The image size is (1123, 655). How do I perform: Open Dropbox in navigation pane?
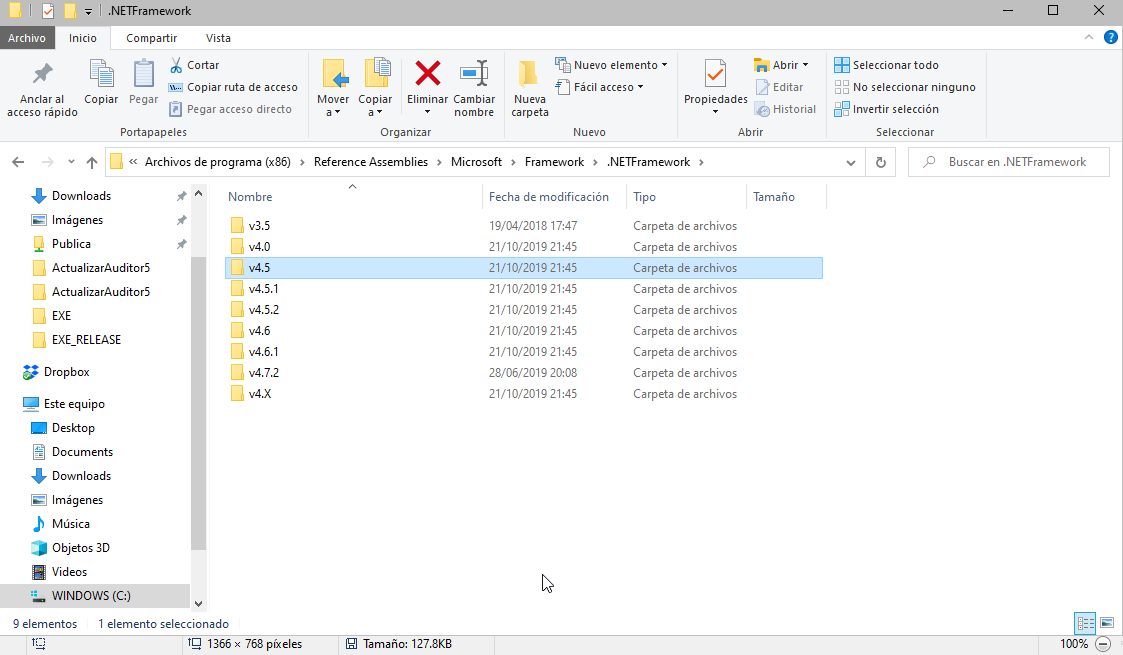[66, 372]
